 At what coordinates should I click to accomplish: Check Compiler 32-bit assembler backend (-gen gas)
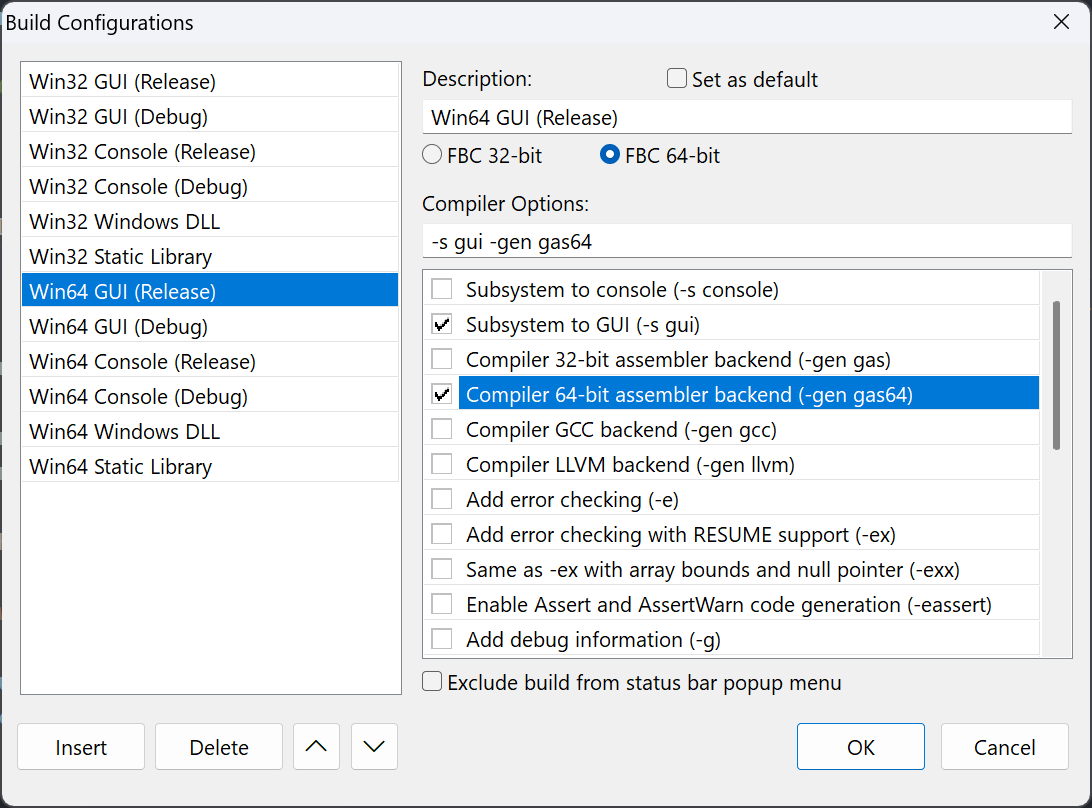tap(442, 359)
